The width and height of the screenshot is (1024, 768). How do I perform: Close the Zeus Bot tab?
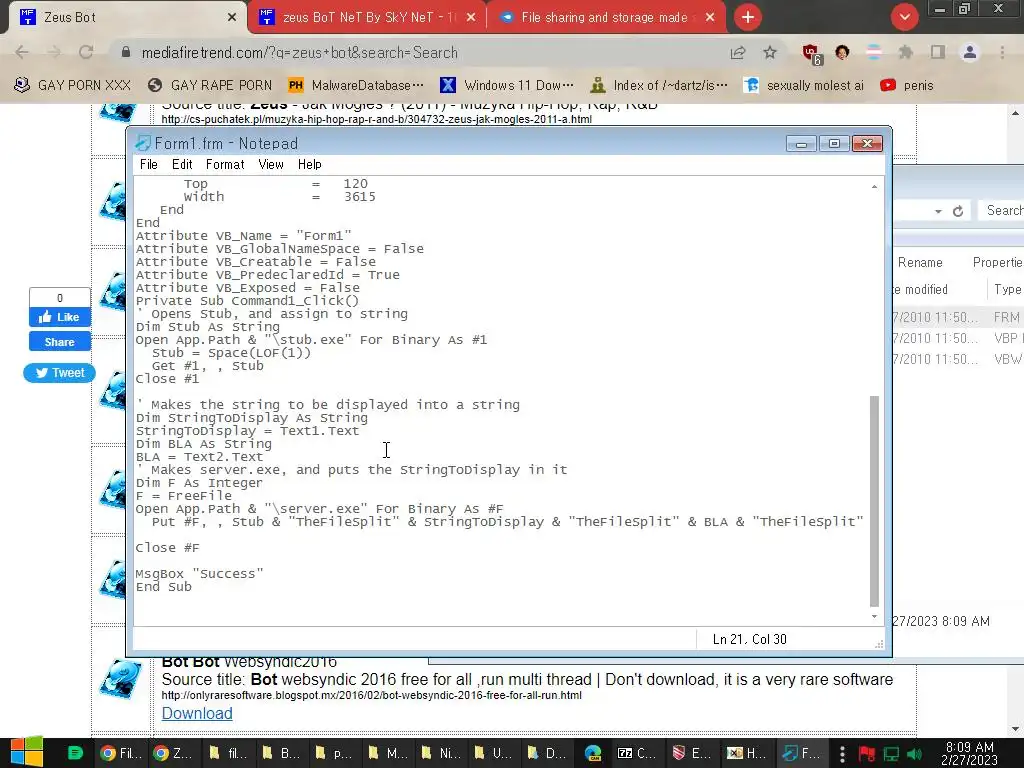coord(232,18)
